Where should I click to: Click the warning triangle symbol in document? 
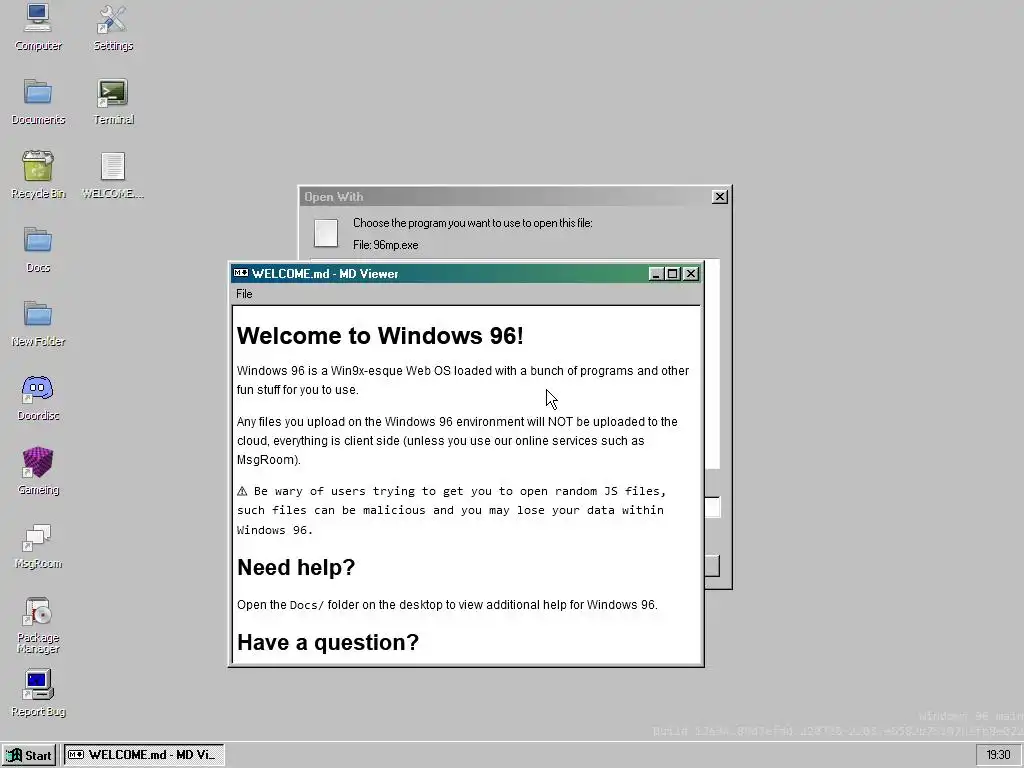(x=242, y=491)
